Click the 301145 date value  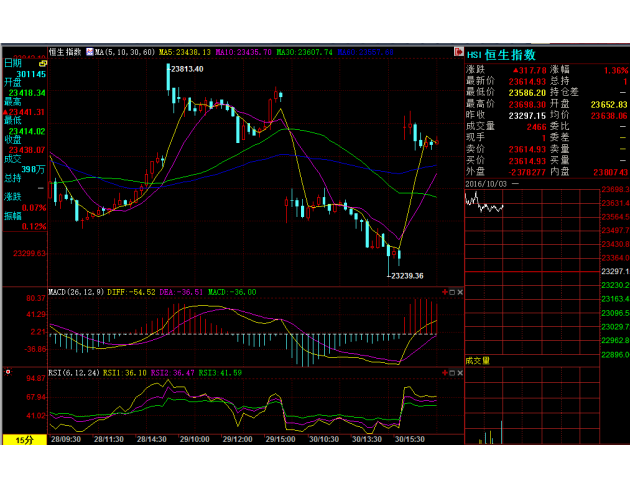tap(31, 74)
